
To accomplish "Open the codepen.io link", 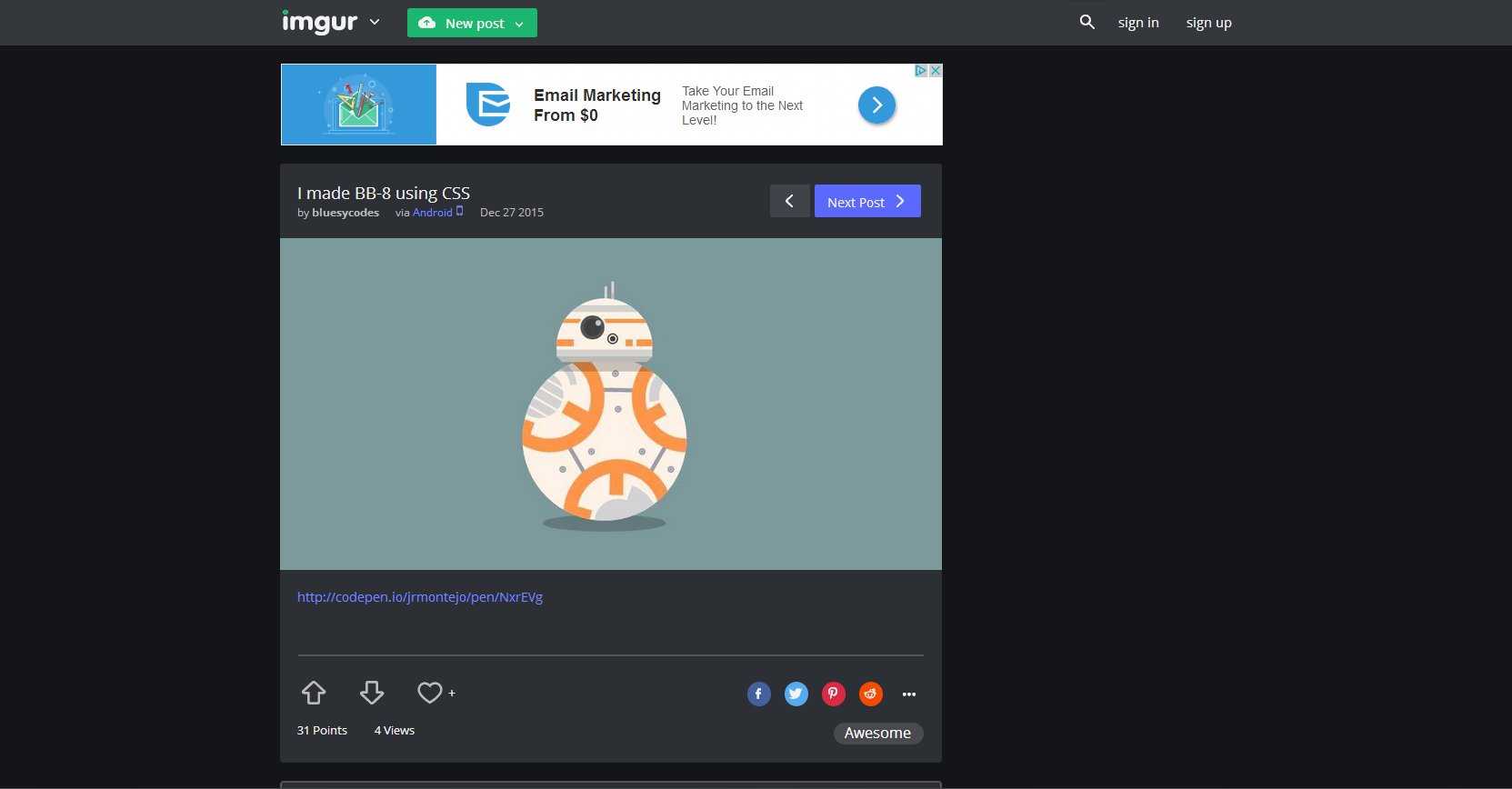I will point(420,597).
